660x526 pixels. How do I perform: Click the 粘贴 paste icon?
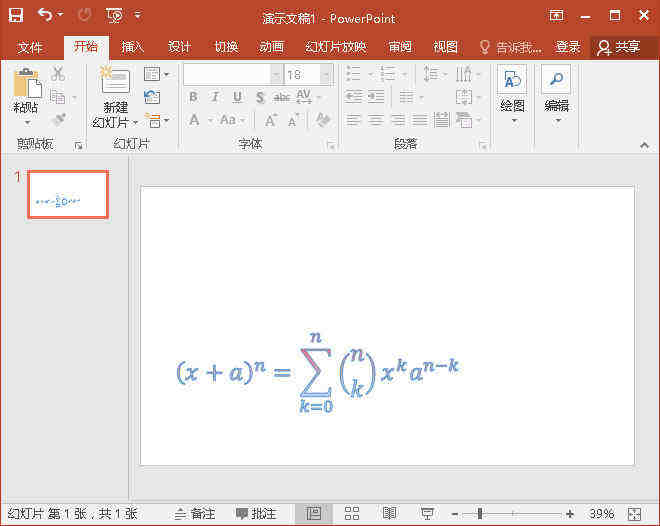(27, 83)
